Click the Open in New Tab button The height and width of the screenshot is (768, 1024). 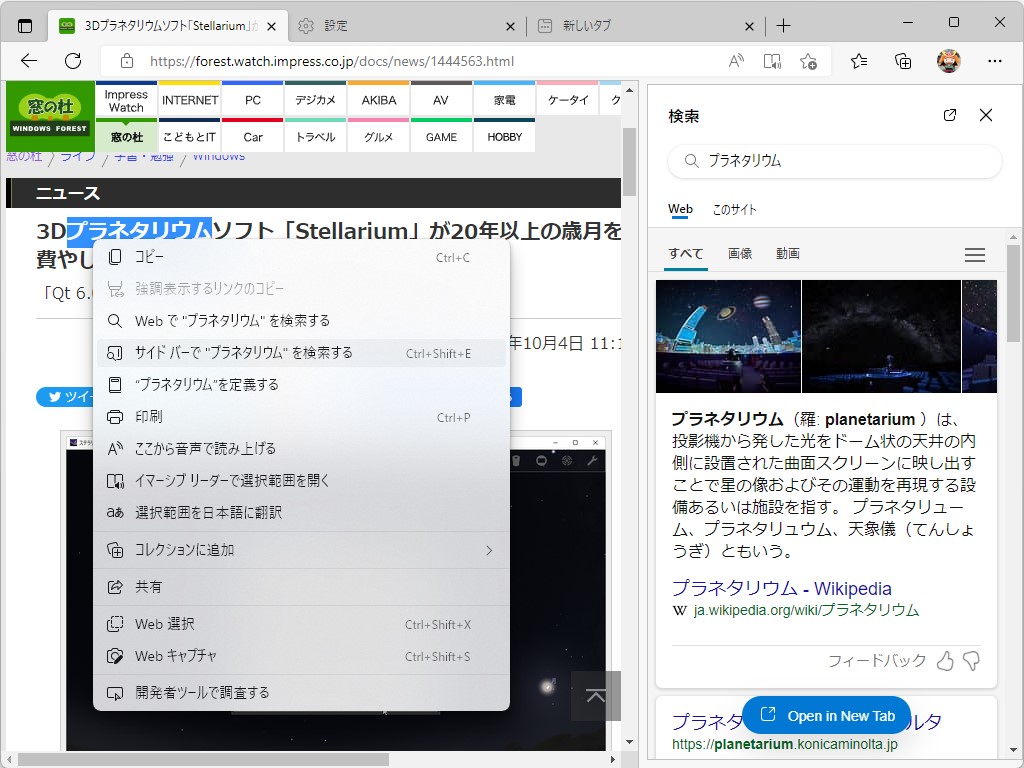(826, 715)
